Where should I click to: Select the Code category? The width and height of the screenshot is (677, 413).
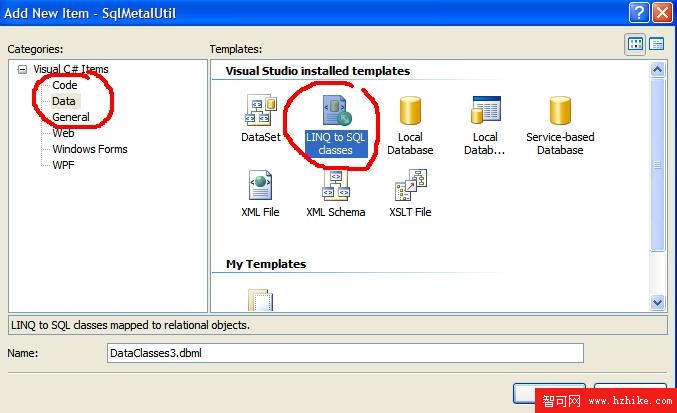[x=65, y=85]
